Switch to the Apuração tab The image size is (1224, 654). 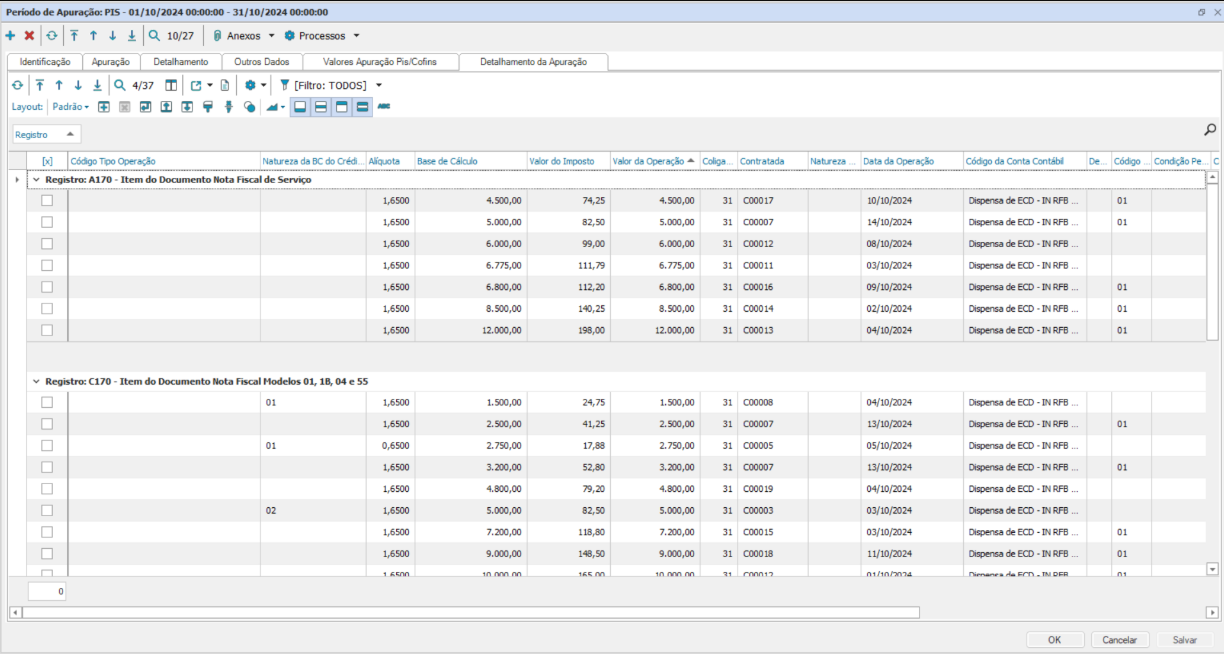click(110, 62)
